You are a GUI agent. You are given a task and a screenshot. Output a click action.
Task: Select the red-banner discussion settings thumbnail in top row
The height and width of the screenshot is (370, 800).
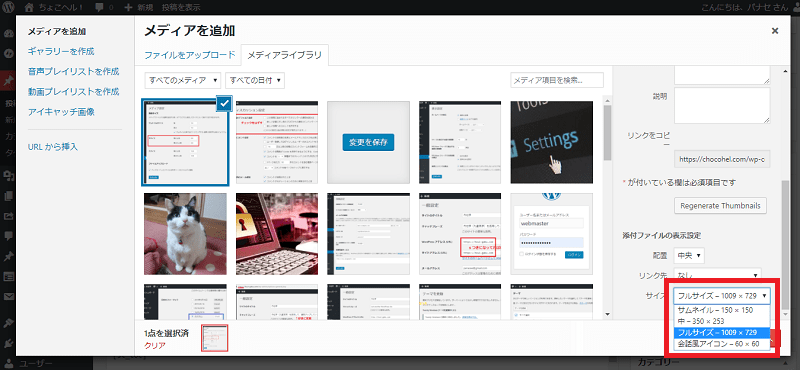[x=277, y=142]
